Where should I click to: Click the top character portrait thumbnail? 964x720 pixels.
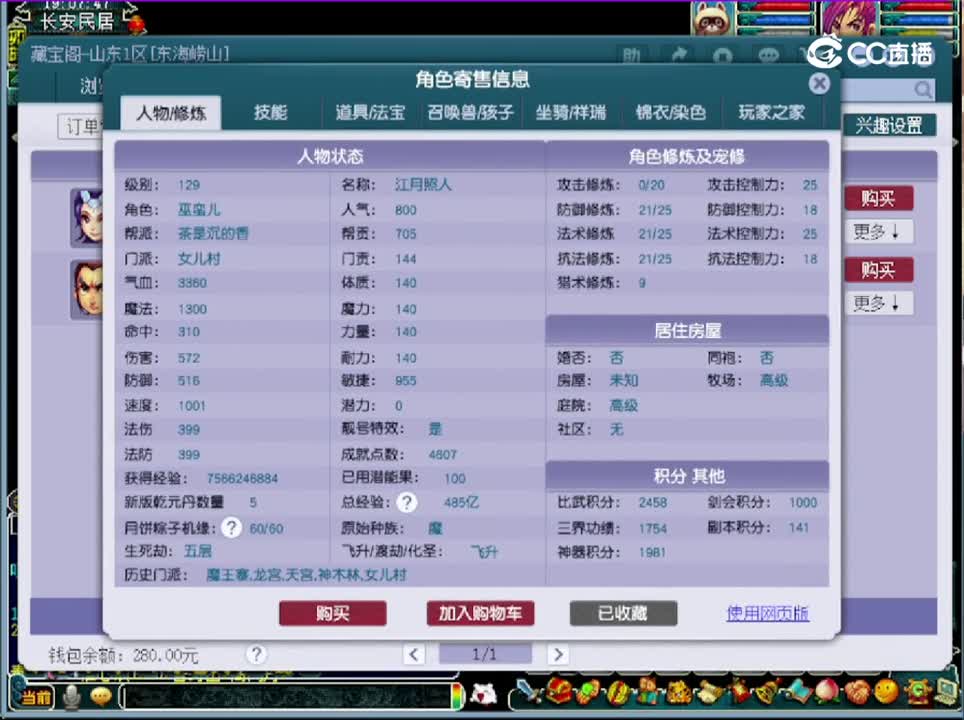click(x=88, y=216)
